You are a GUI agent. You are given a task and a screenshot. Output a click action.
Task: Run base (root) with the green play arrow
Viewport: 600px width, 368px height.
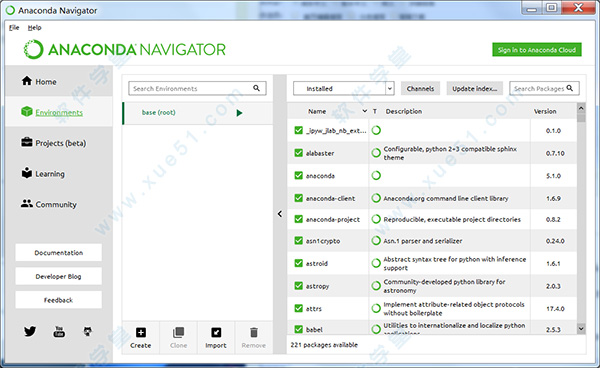pos(240,113)
